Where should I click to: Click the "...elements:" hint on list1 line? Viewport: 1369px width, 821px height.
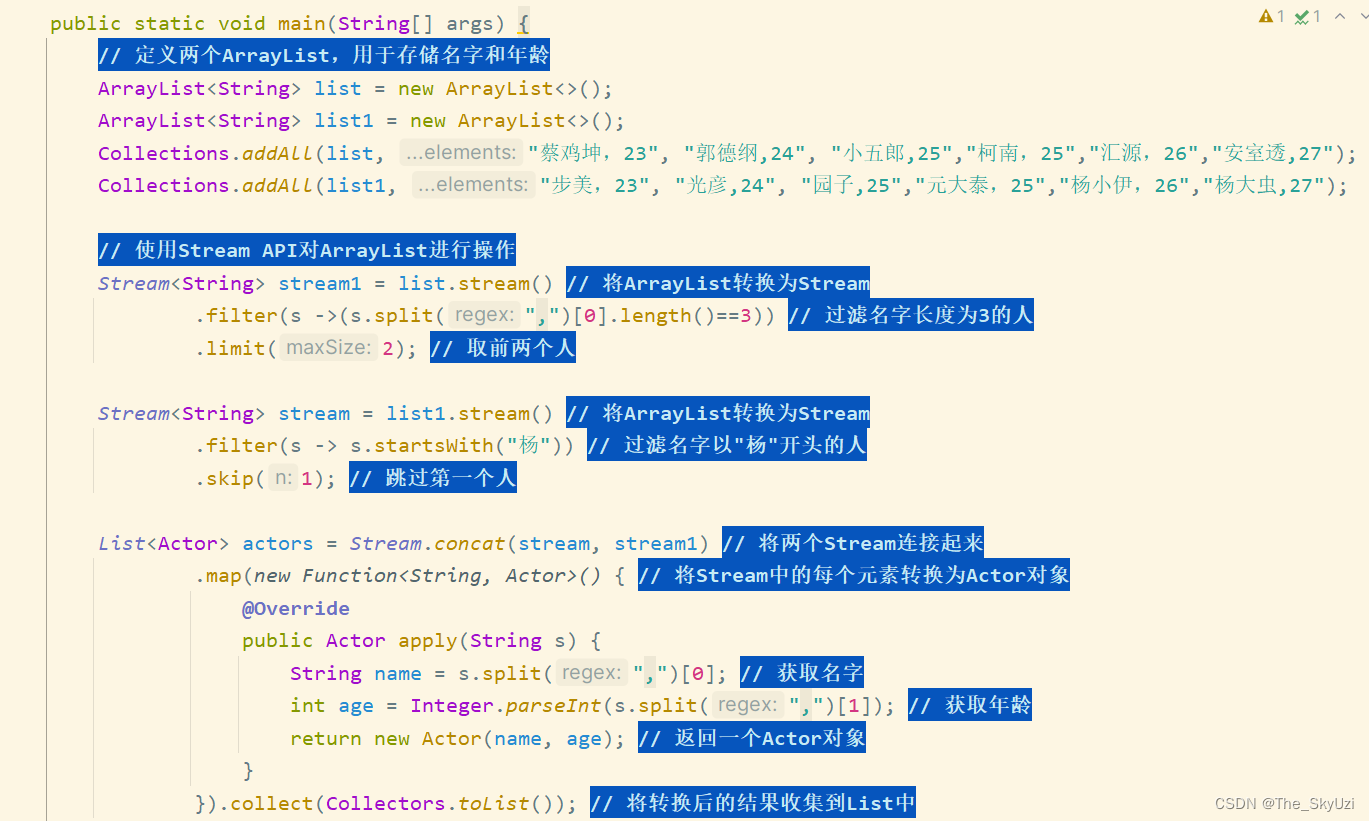pyautogui.click(x=473, y=184)
